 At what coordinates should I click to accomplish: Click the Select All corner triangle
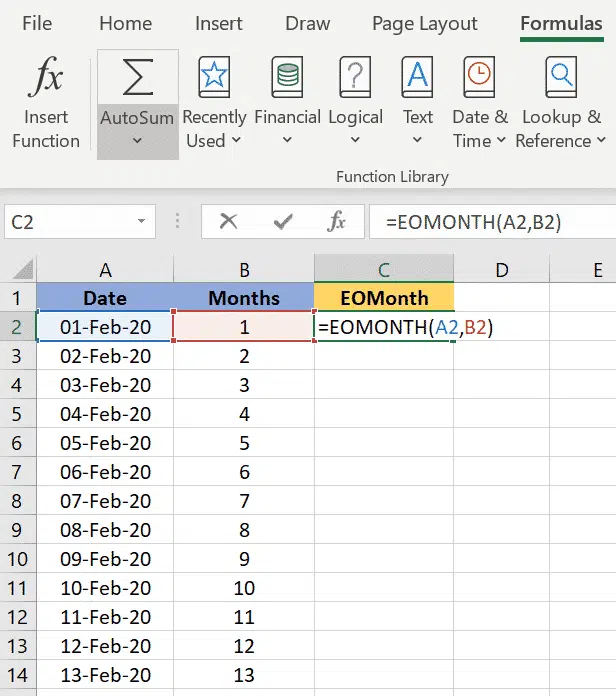tap(22, 269)
